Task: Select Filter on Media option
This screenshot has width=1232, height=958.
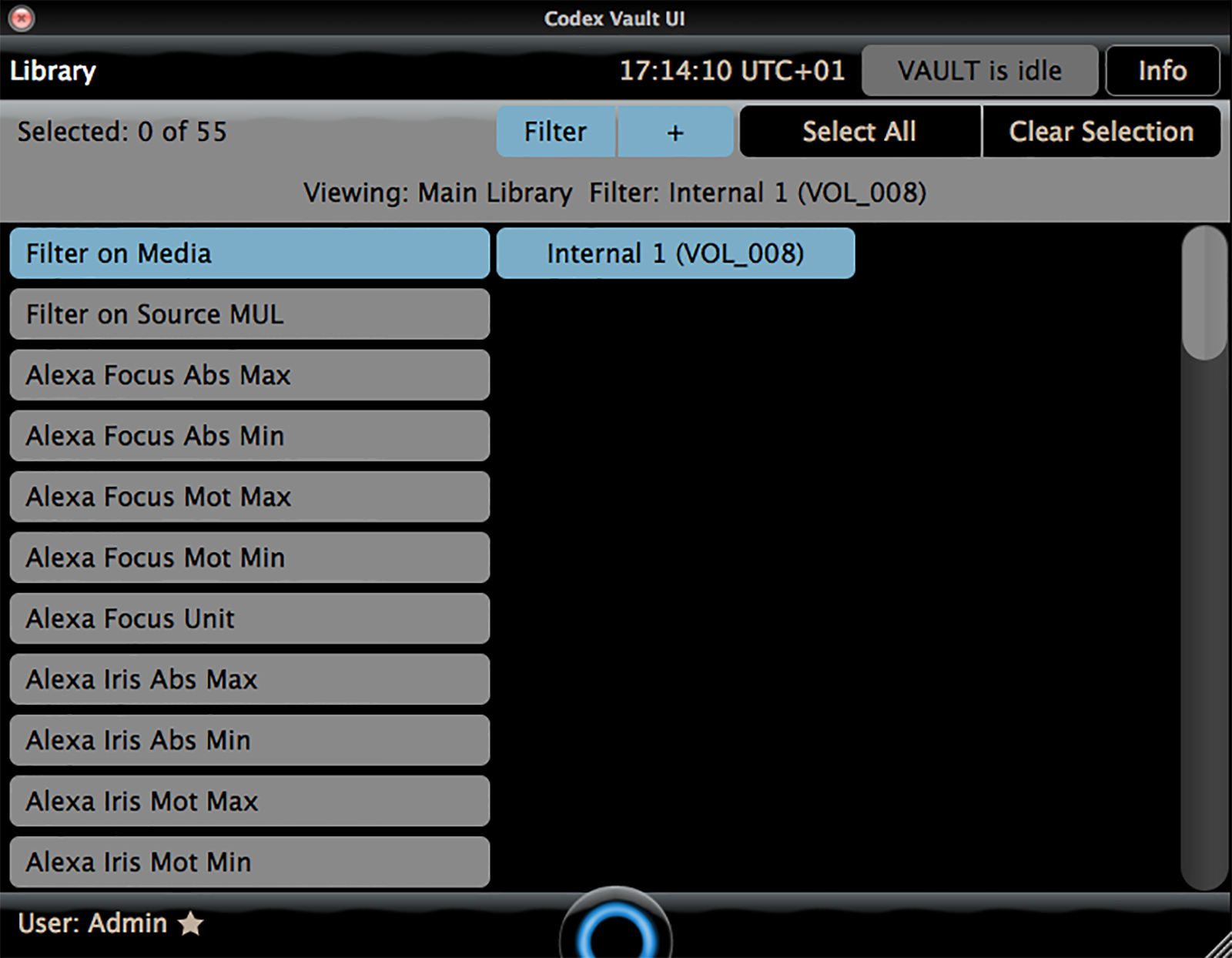Action: (249, 253)
